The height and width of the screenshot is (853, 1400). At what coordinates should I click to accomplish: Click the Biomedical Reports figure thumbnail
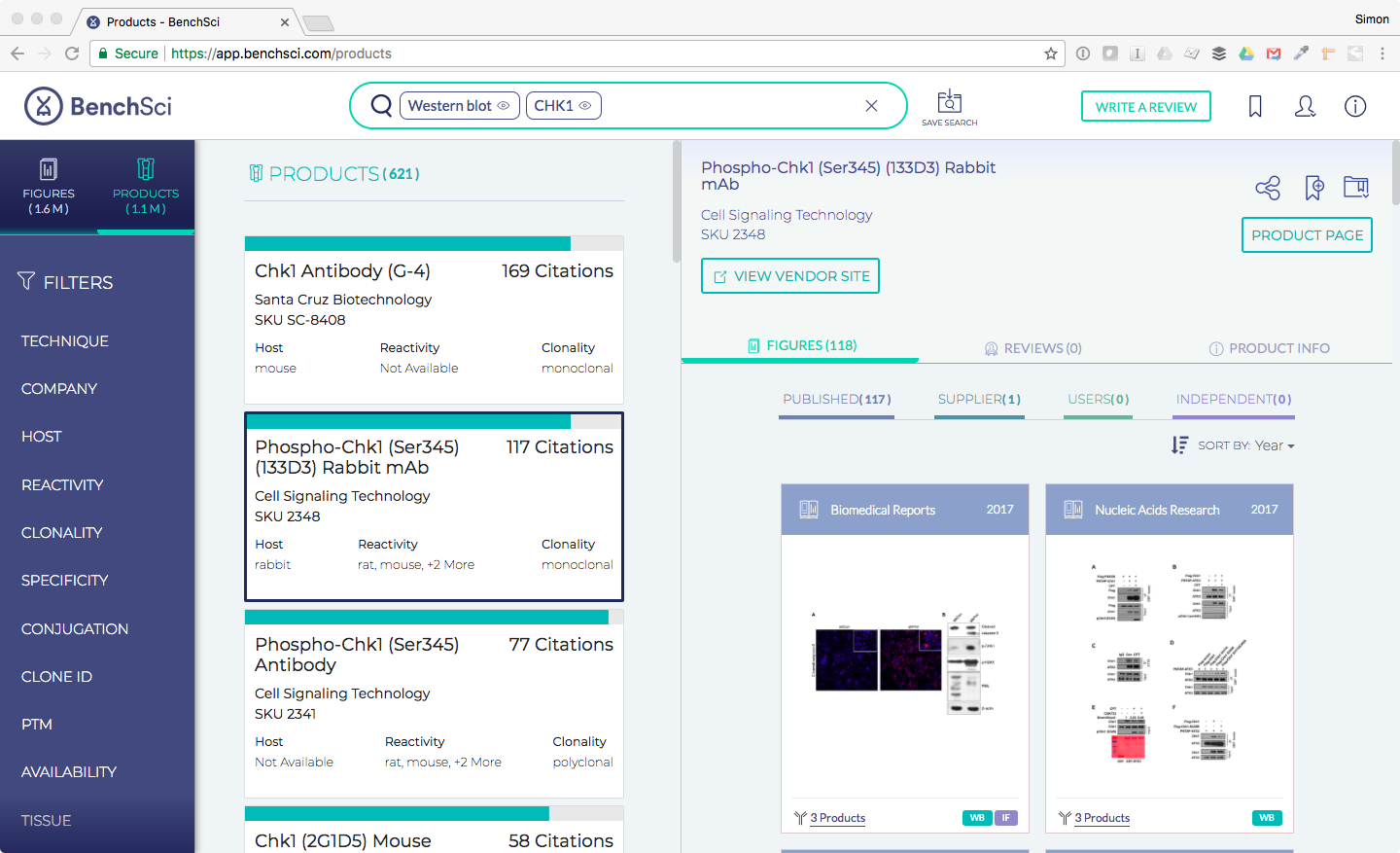point(905,661)
